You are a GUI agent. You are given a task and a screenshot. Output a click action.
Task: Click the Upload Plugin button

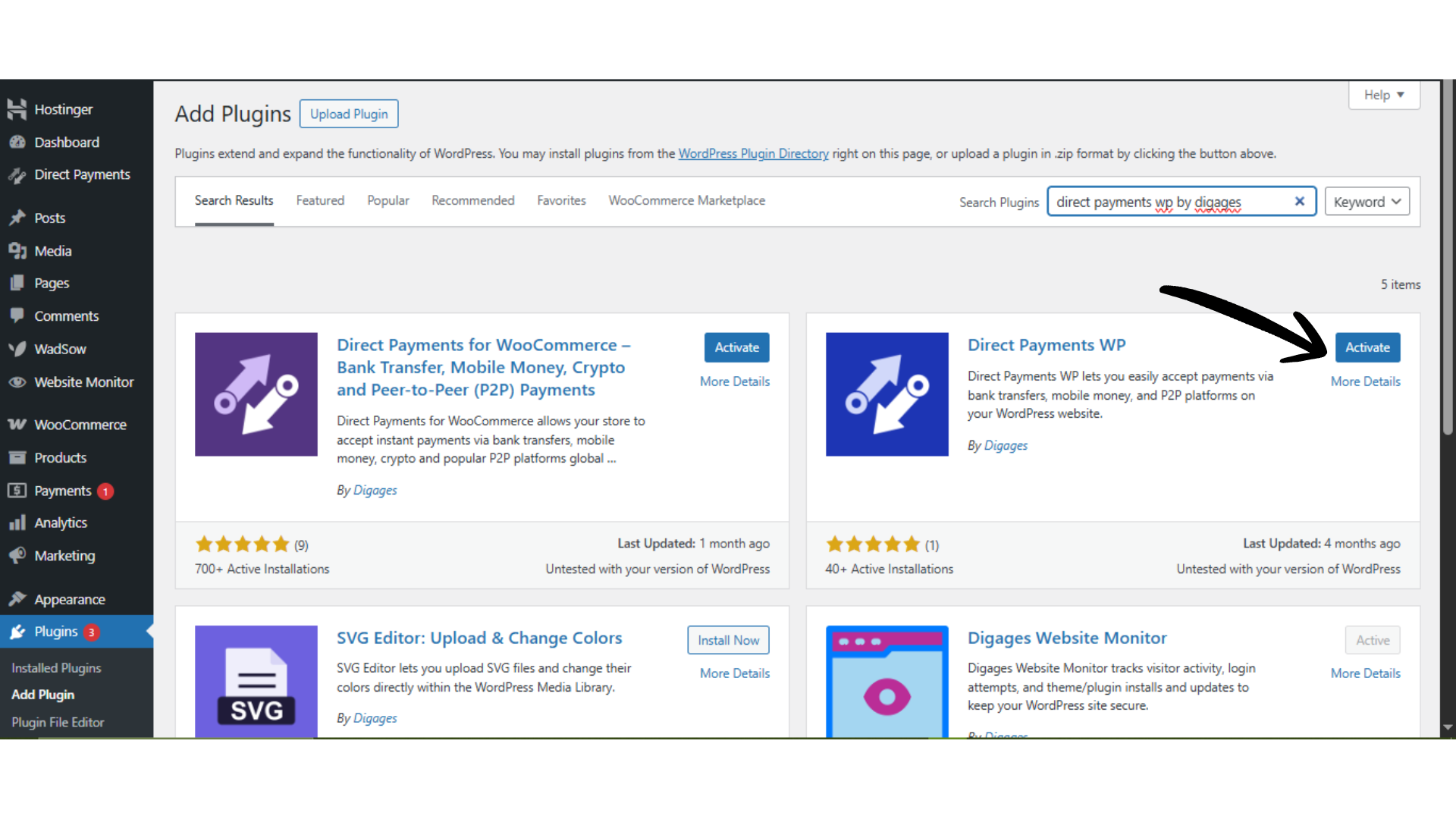[x=348, y=113]
